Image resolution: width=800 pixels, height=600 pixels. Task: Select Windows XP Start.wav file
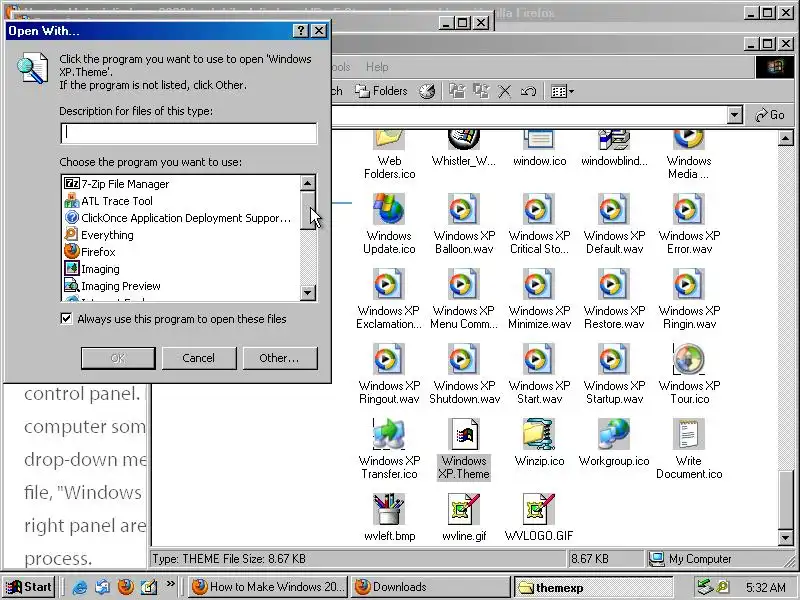point(539,374)
